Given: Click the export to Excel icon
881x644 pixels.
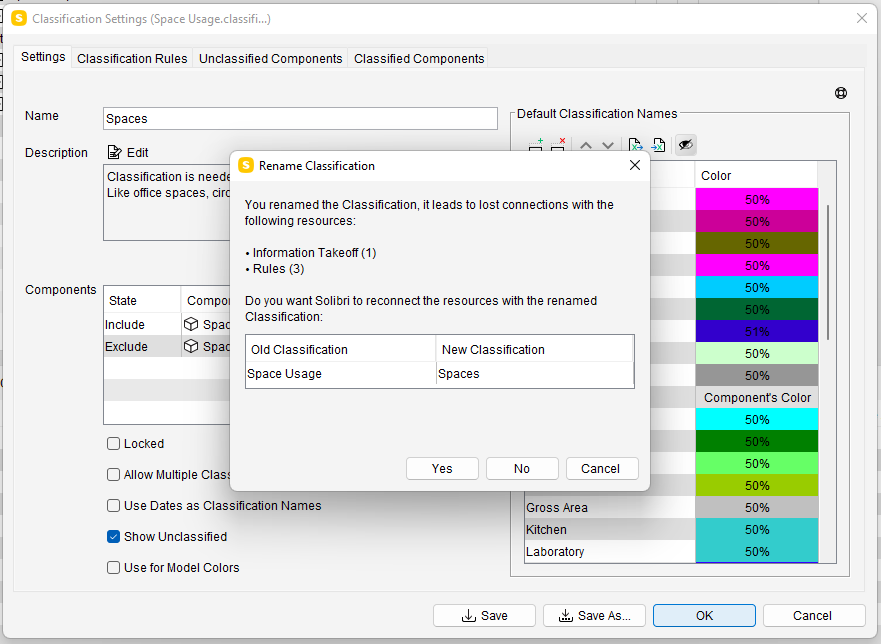Looking at the screenshot, I should [658, 145].
